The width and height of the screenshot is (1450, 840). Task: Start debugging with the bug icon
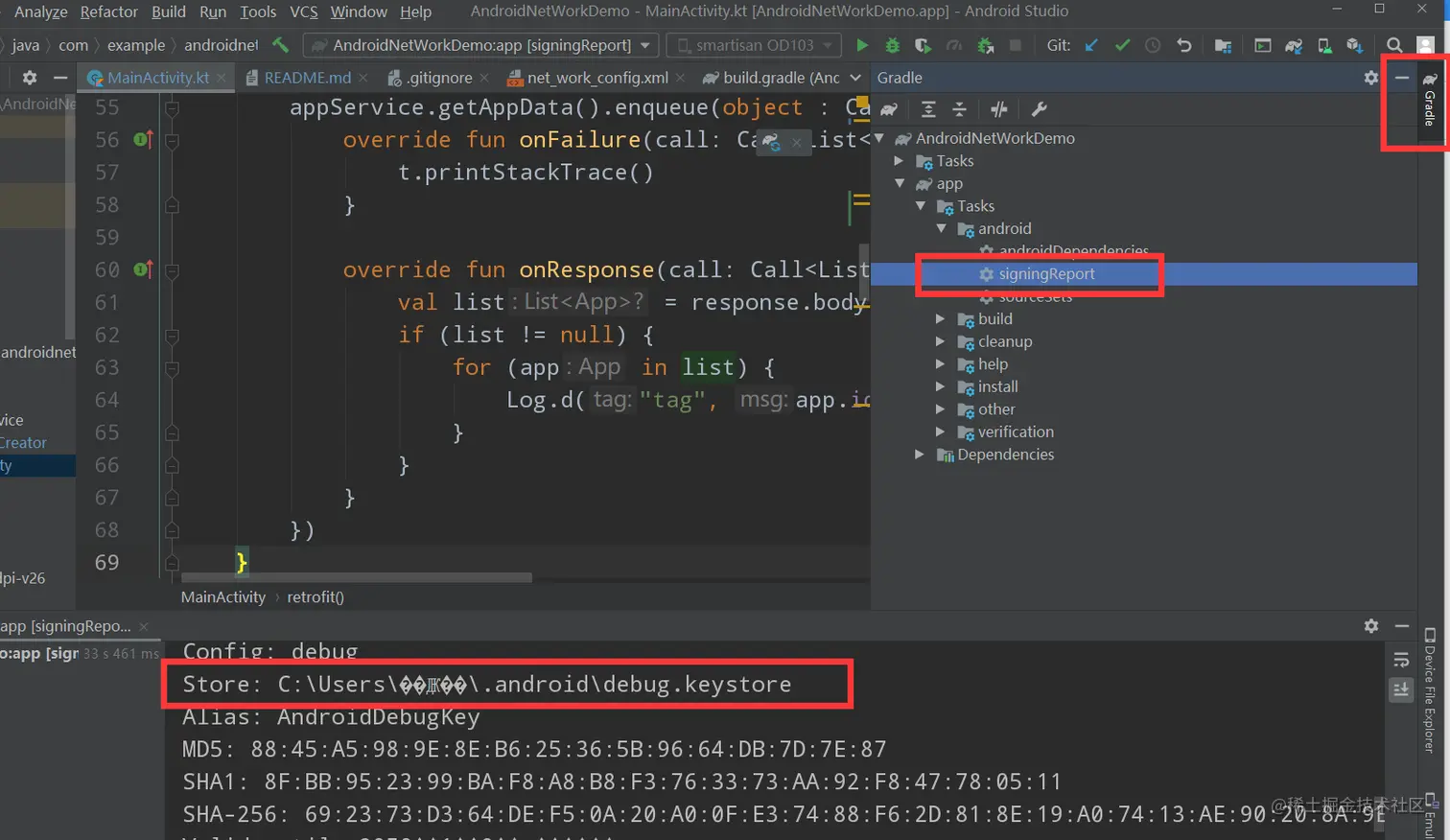[893, 45]
